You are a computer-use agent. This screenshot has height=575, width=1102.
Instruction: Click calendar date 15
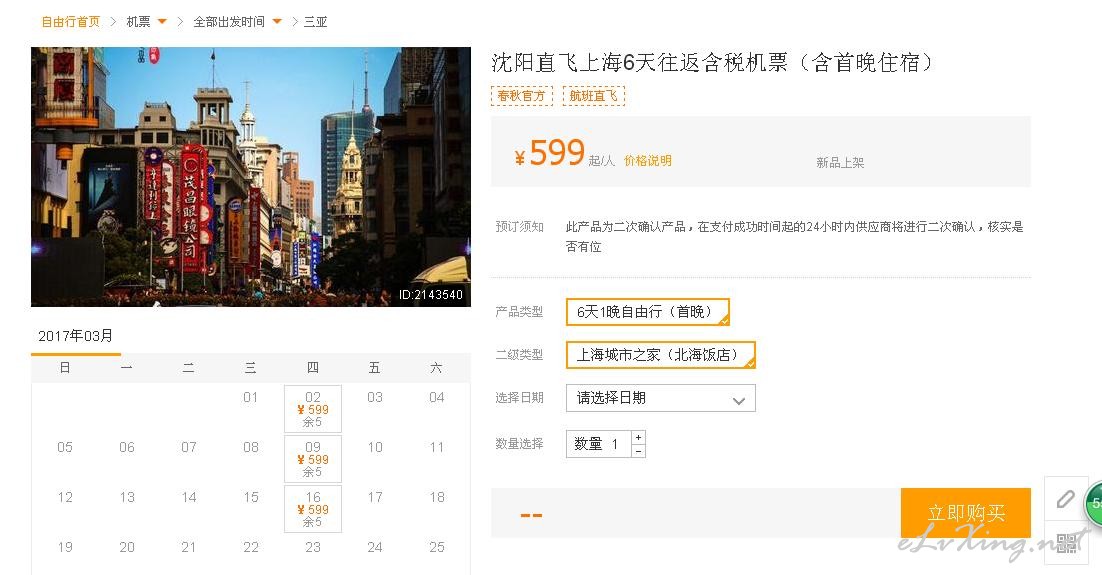click(x=251, y=497)
